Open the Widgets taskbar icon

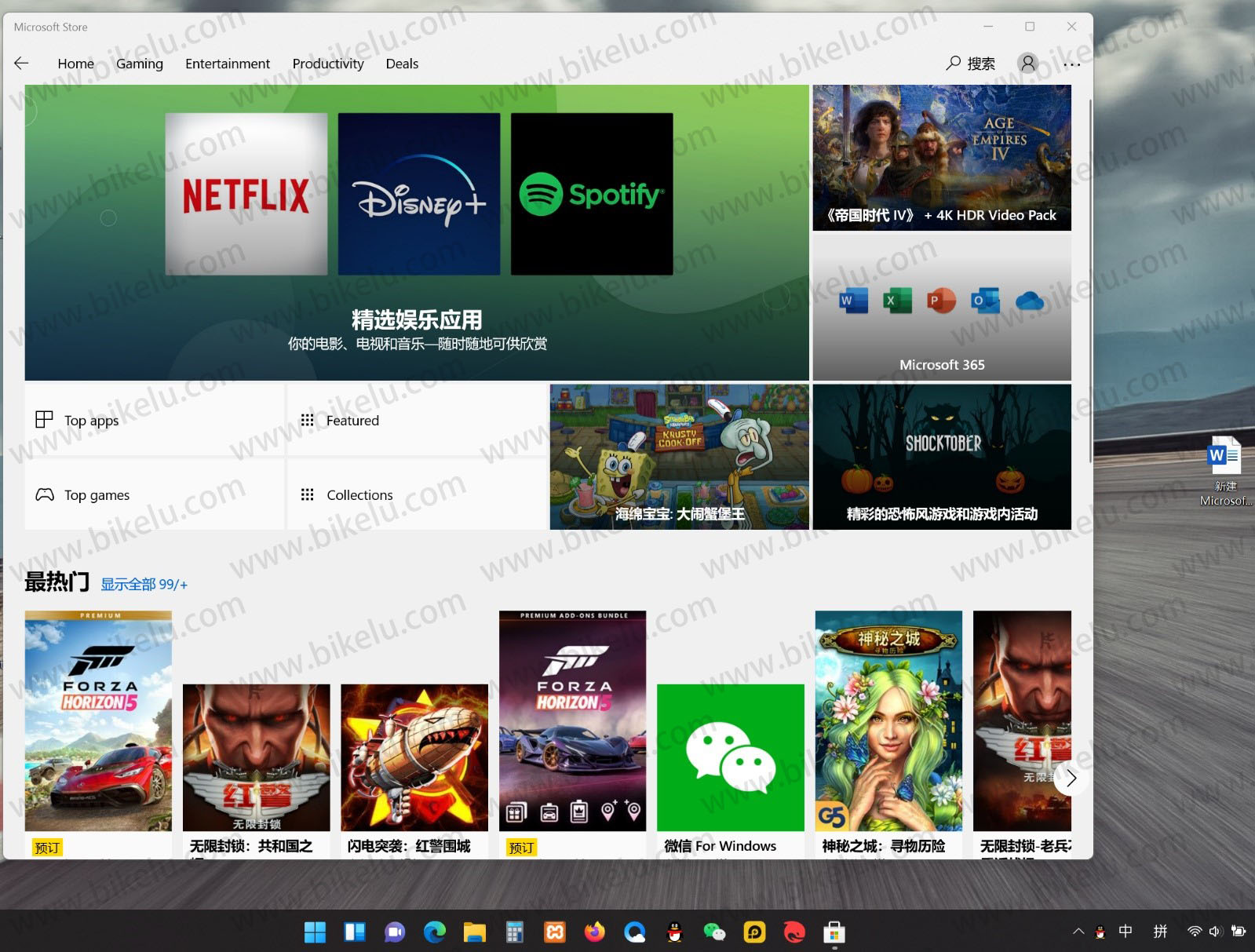tap(355, 932)
